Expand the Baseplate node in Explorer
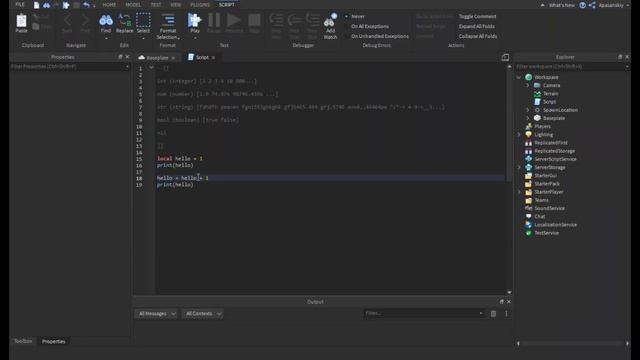 click(527, 118)
